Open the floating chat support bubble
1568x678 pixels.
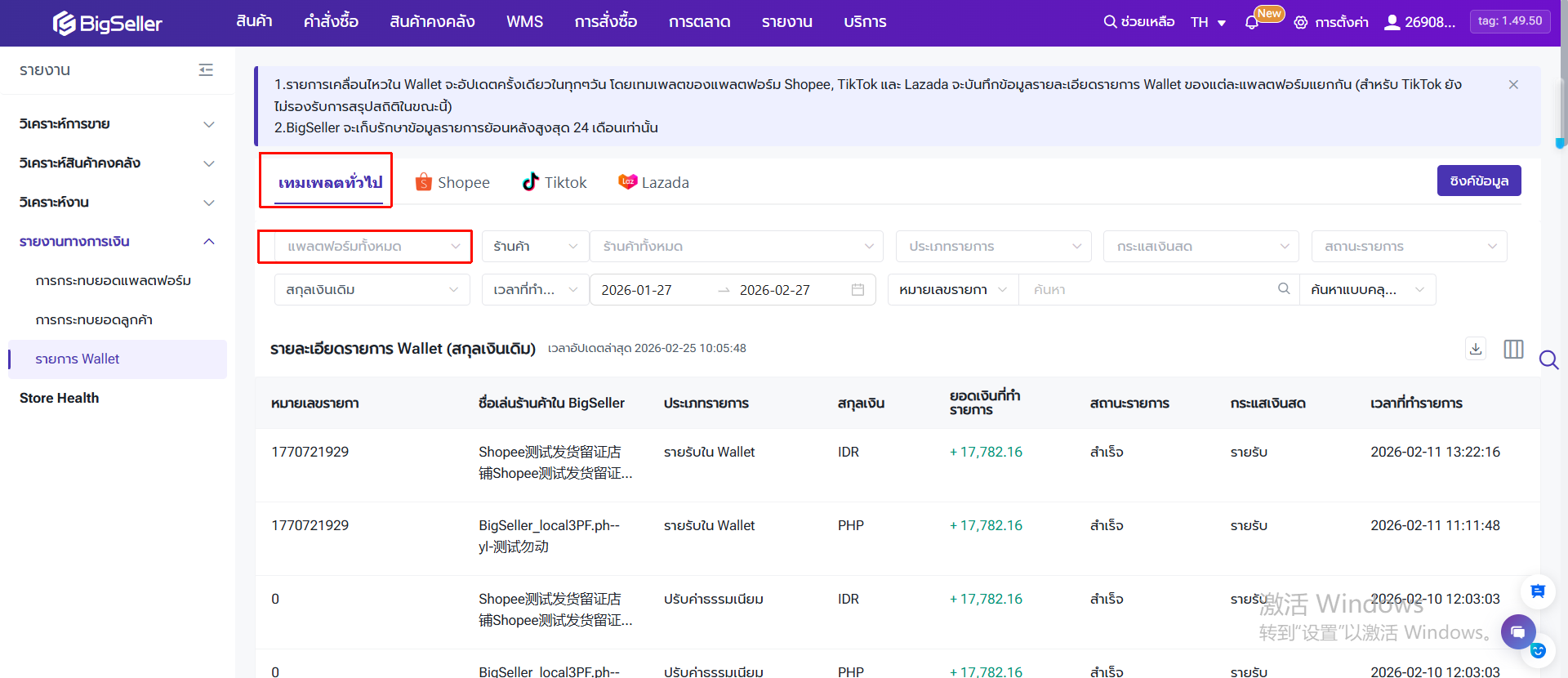click(1517, 631)
